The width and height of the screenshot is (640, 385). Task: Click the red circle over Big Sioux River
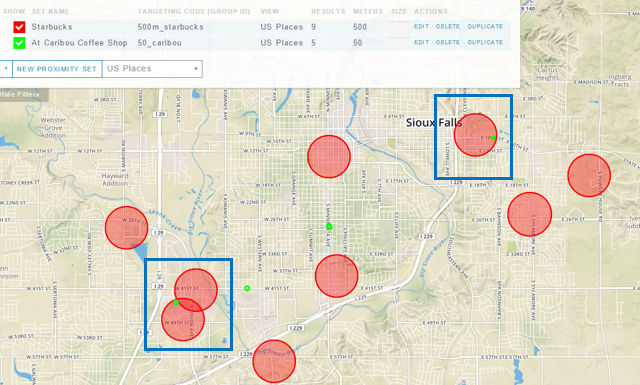pyautogui.click(x=274, y=361)
